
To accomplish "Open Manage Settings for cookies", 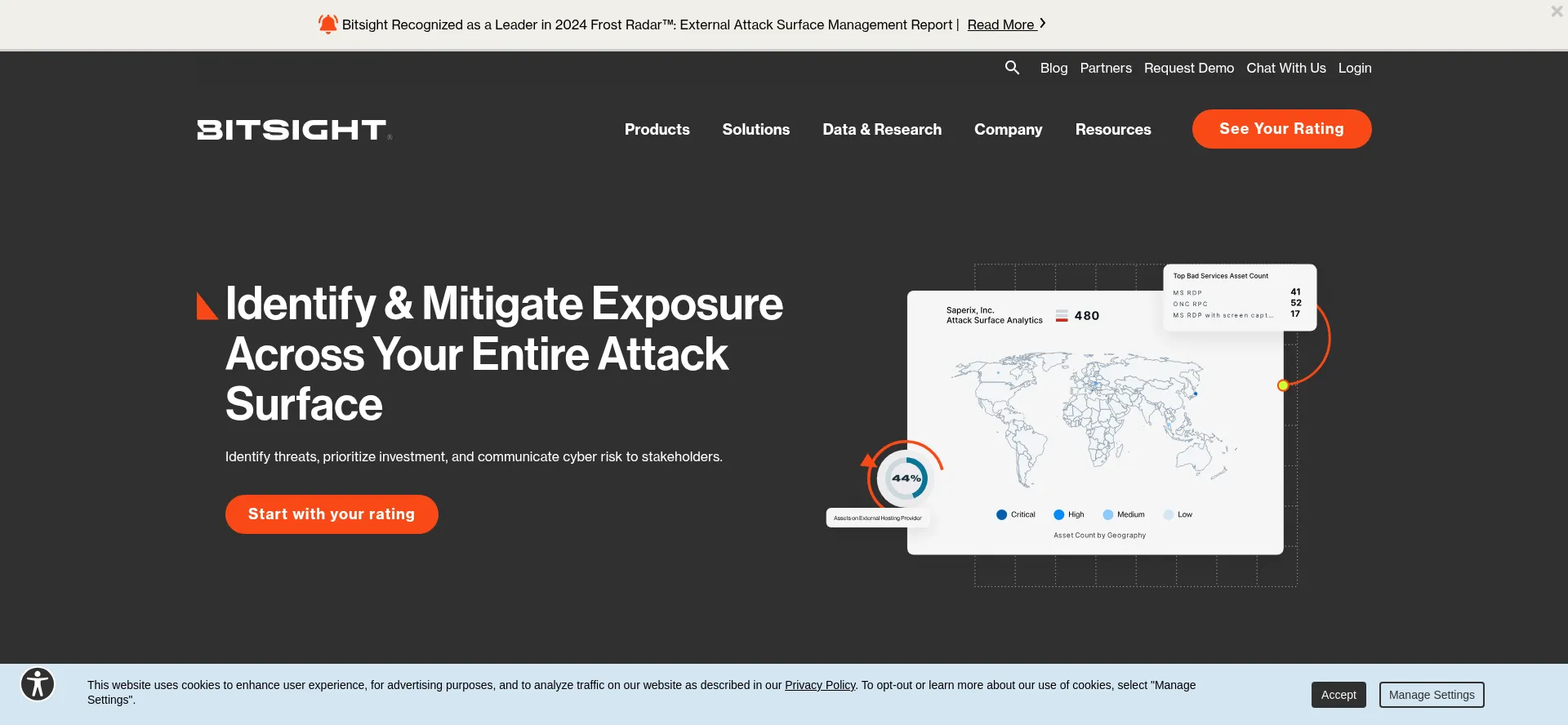I will tap(1432, 695).
